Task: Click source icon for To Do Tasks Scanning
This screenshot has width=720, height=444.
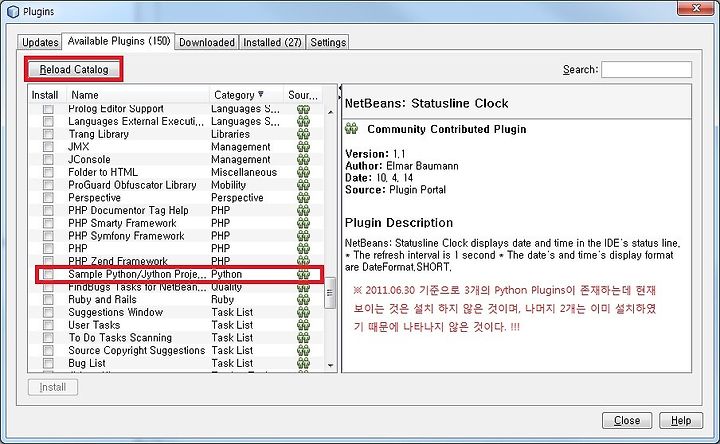Action: pos(304,337)
